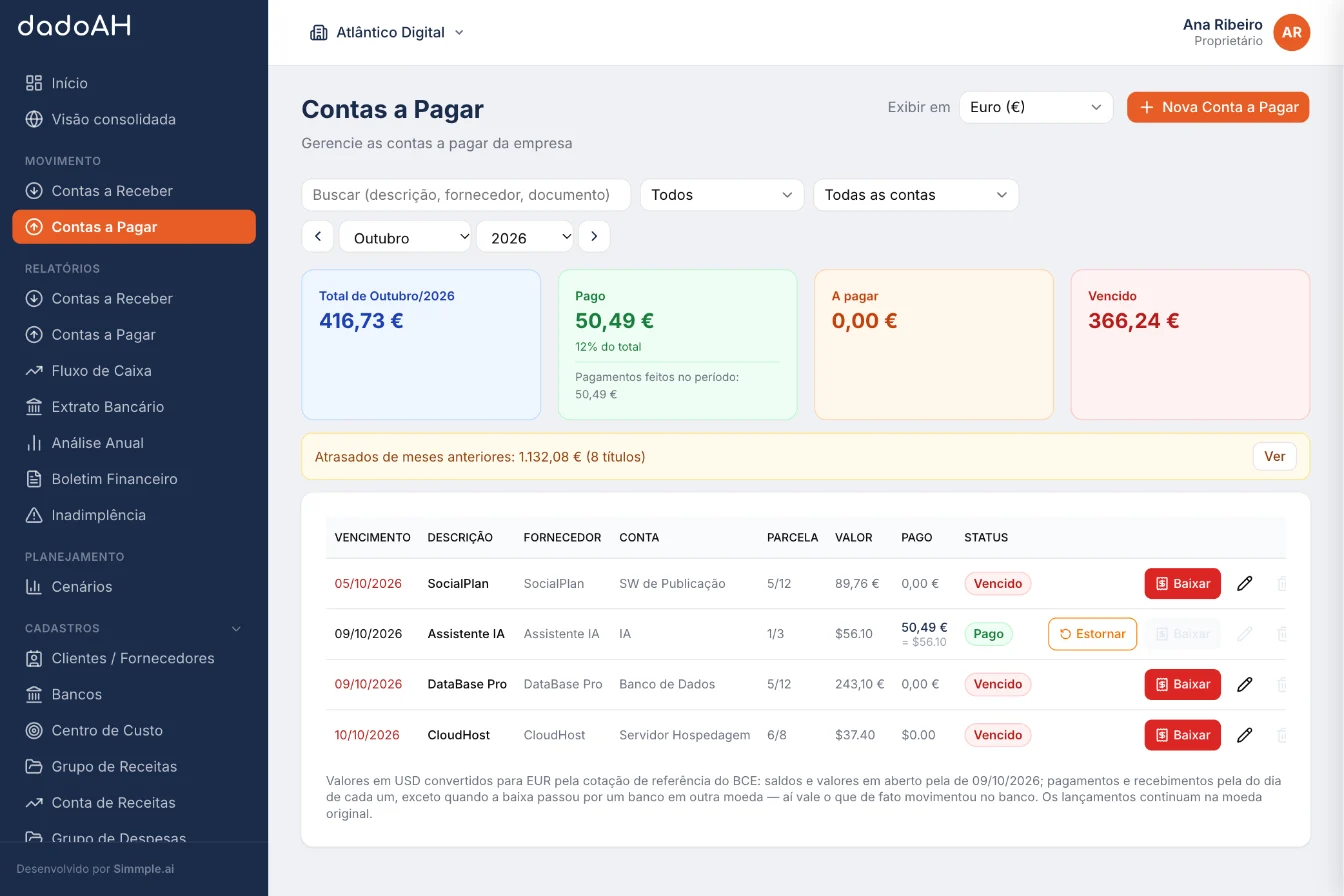This screenshot has width=1344, height=896.
Task: Go to previous month with left arrow
Action: pos(317,236)
